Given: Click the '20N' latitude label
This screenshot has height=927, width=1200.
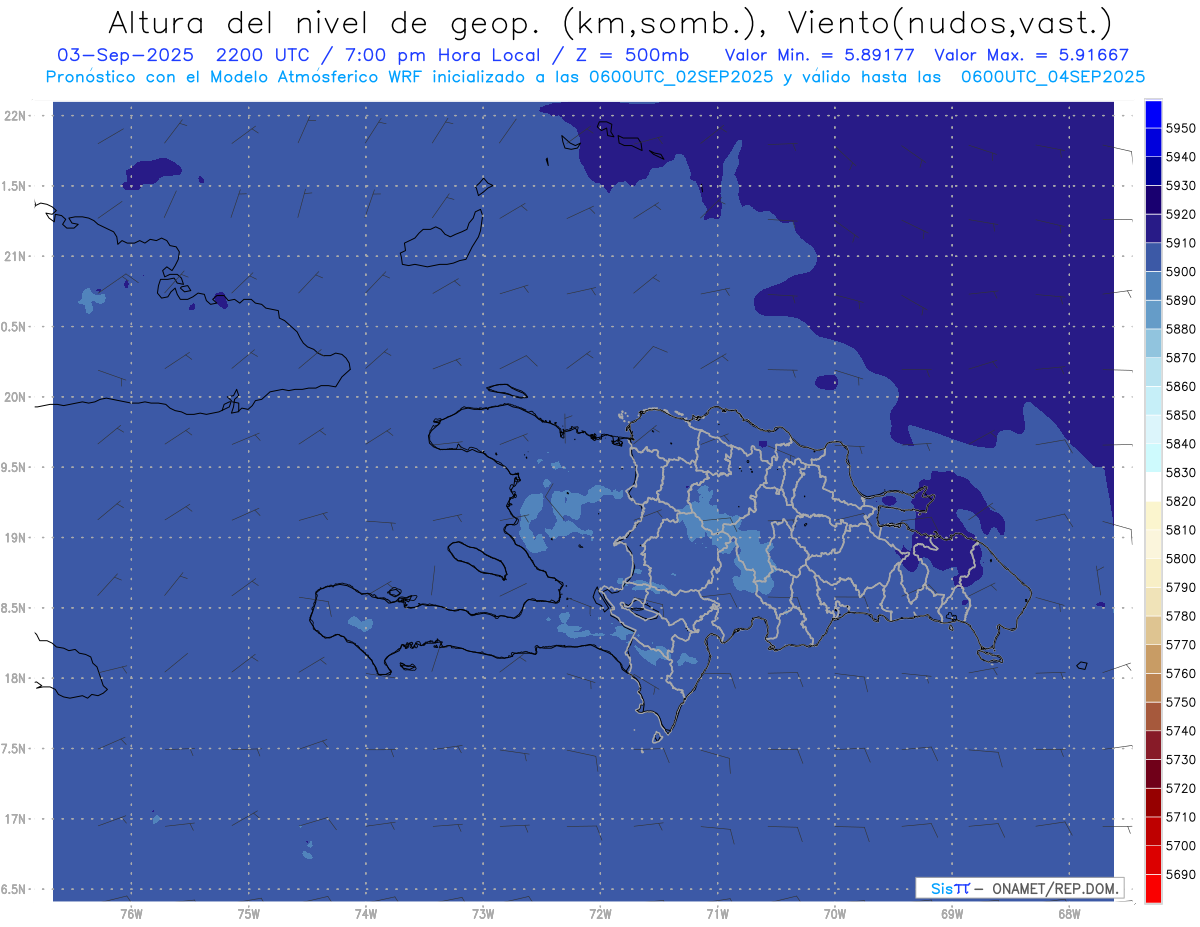Looking at the screenshot, I should pos(16,397).
